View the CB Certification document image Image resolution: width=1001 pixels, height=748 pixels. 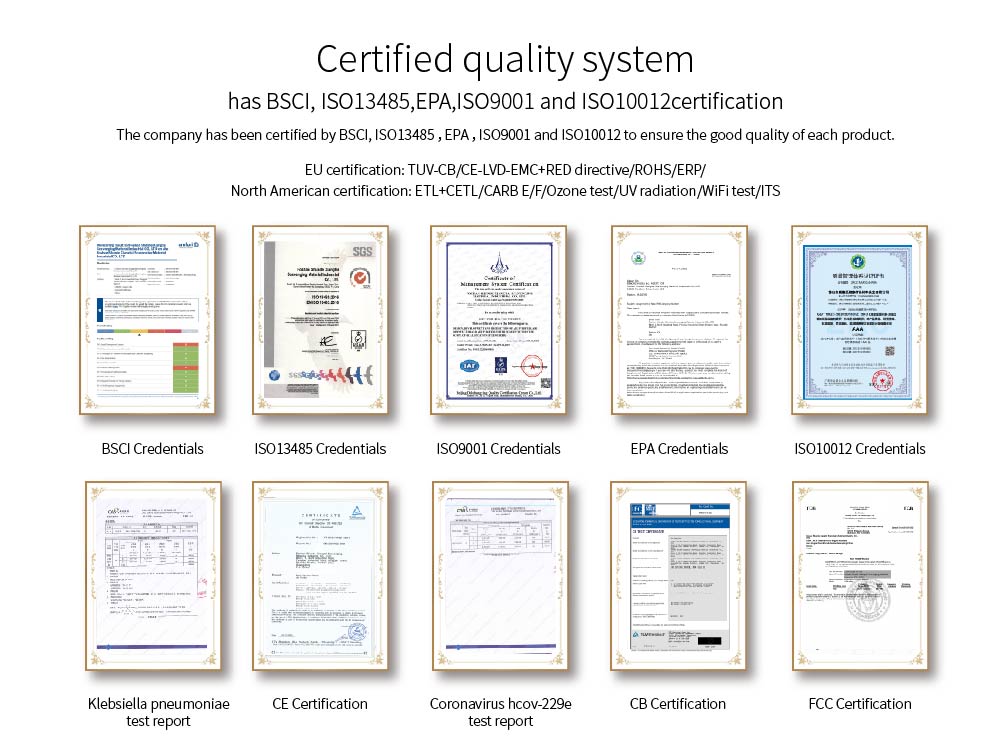click(679, 576)
